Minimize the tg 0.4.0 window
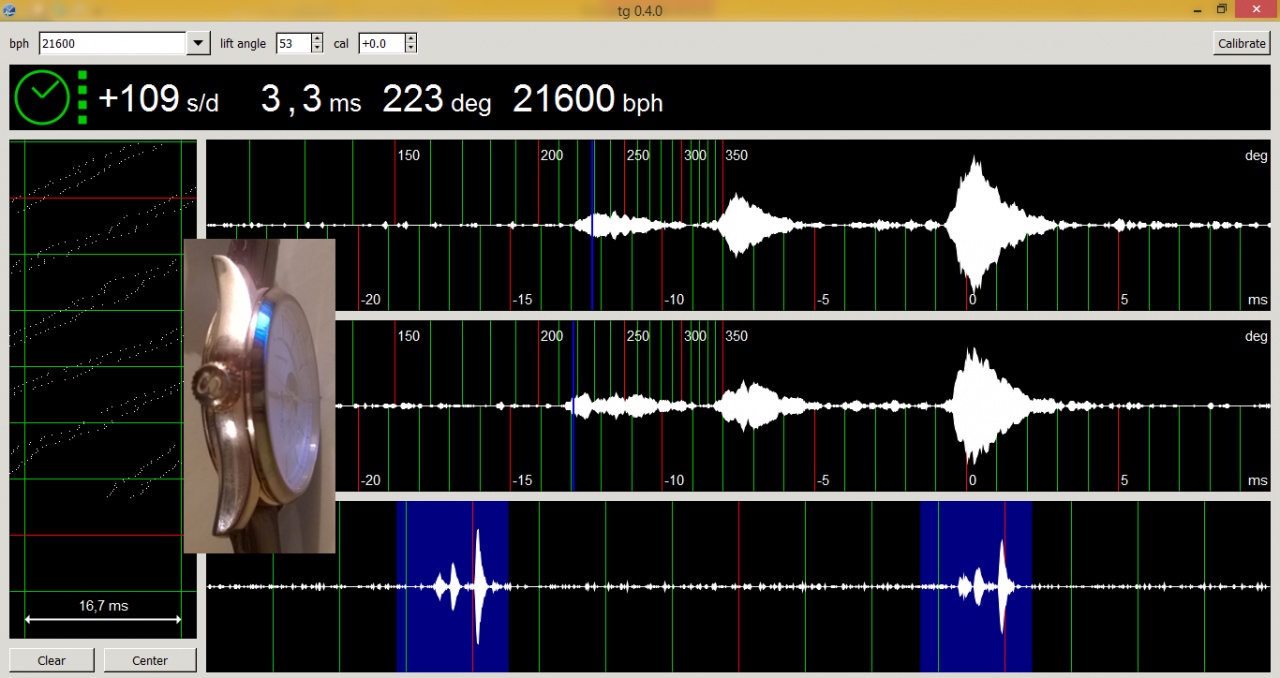Screen dimensions: 1280x678 (x=1195, y=10)
